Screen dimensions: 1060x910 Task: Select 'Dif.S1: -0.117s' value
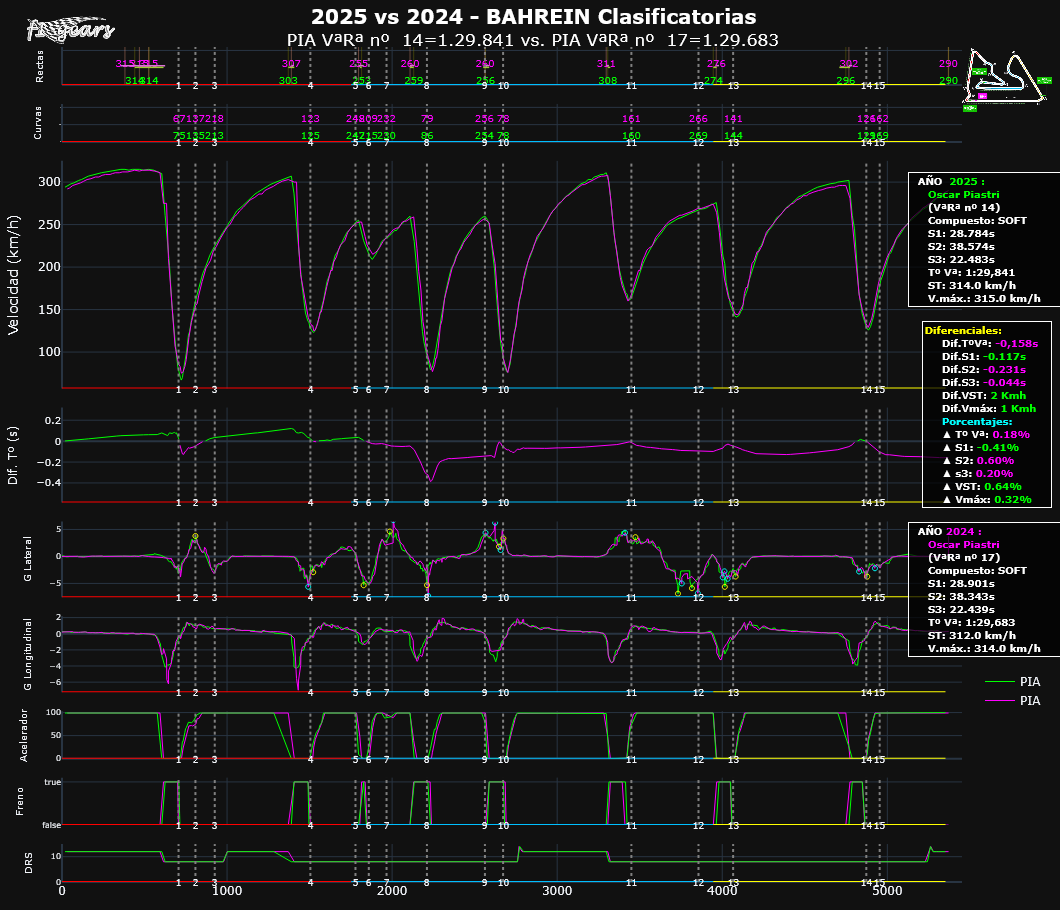[x=984, y=356]
